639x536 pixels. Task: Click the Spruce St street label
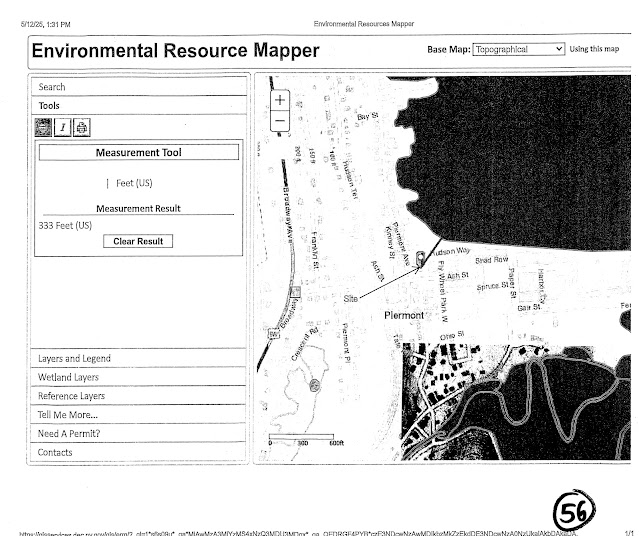tap(493, 286)
